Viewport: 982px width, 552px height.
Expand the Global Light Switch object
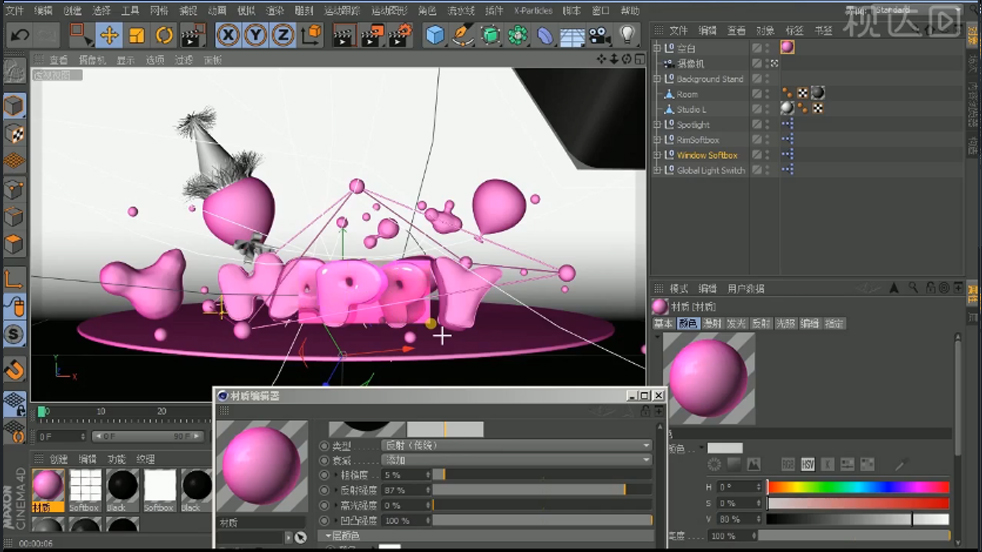[657, 170]
